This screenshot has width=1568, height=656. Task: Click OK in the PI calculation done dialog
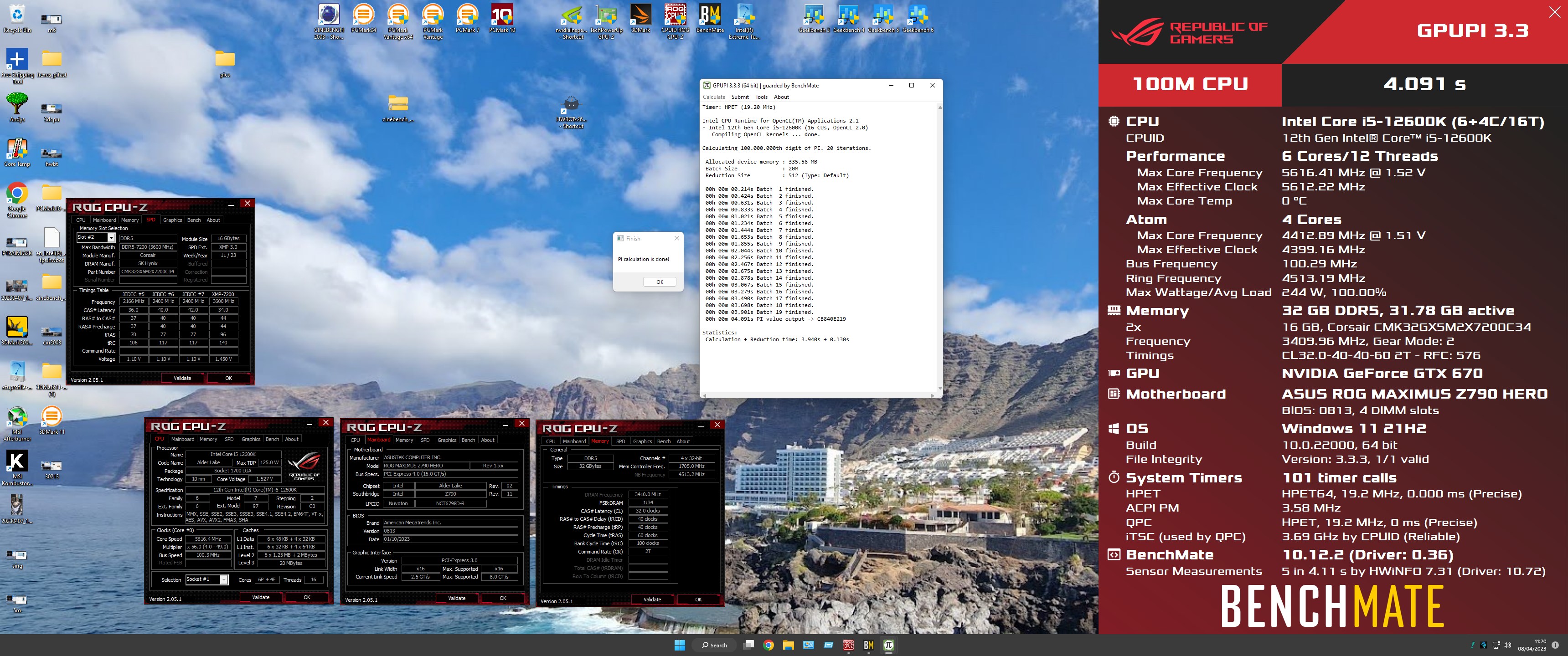click(x=660, y=282)
